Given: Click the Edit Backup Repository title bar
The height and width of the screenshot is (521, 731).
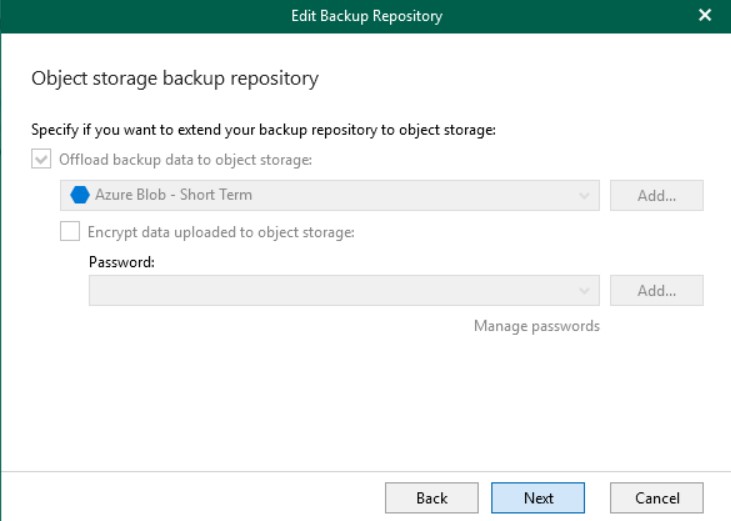Looking at the screenshot, I should click(366, 16).
